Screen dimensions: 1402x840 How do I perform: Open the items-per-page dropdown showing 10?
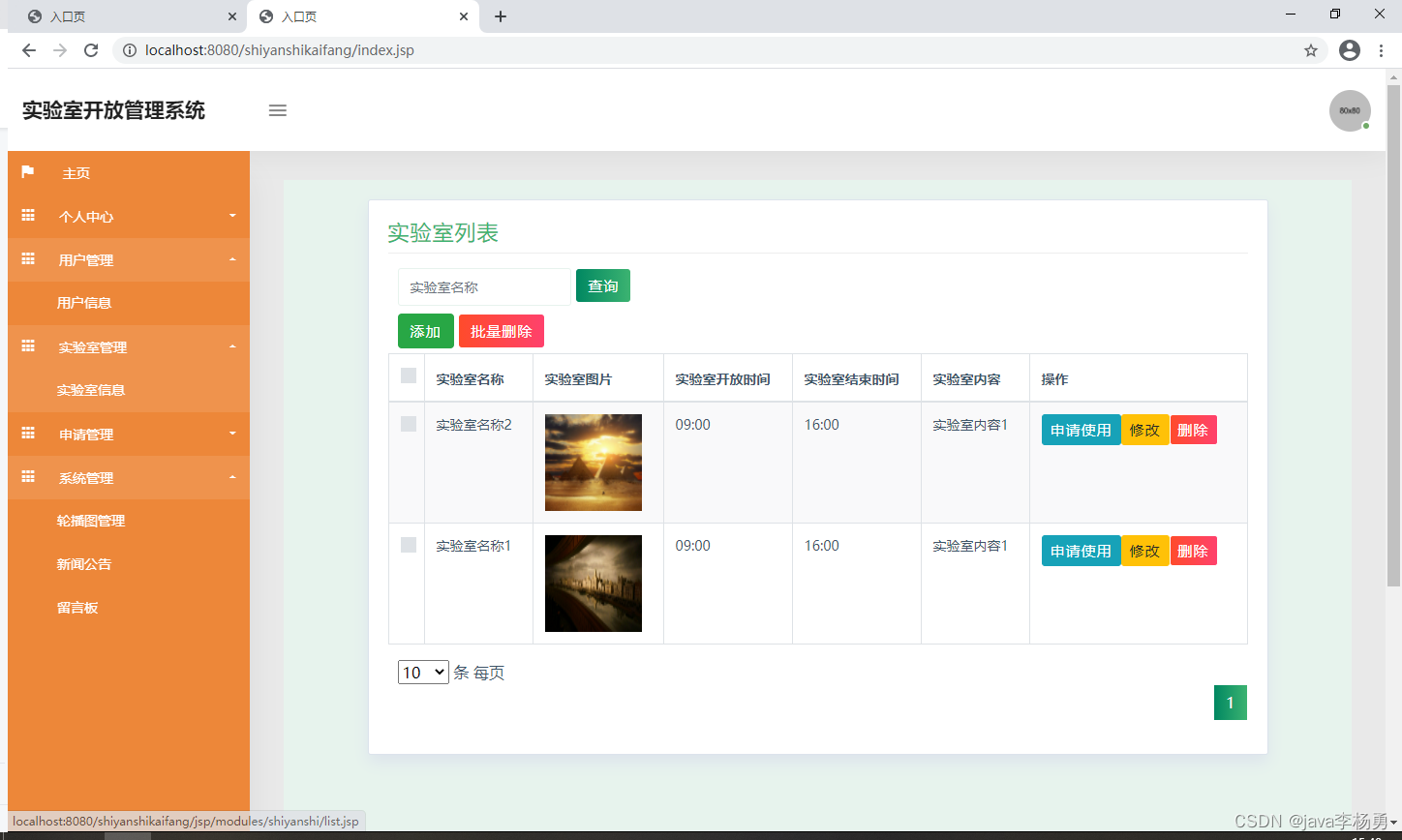[x=423, y=672]
